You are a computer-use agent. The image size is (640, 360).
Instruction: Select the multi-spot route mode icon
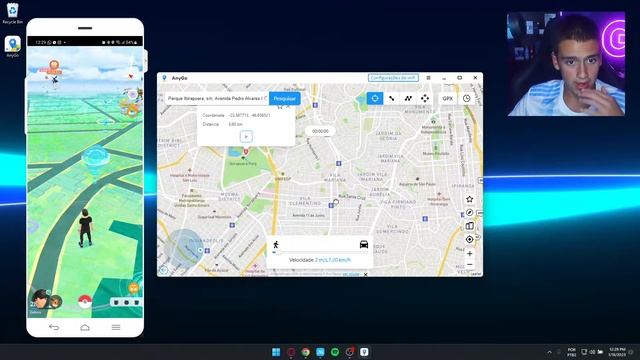click(x=408, y=98)
